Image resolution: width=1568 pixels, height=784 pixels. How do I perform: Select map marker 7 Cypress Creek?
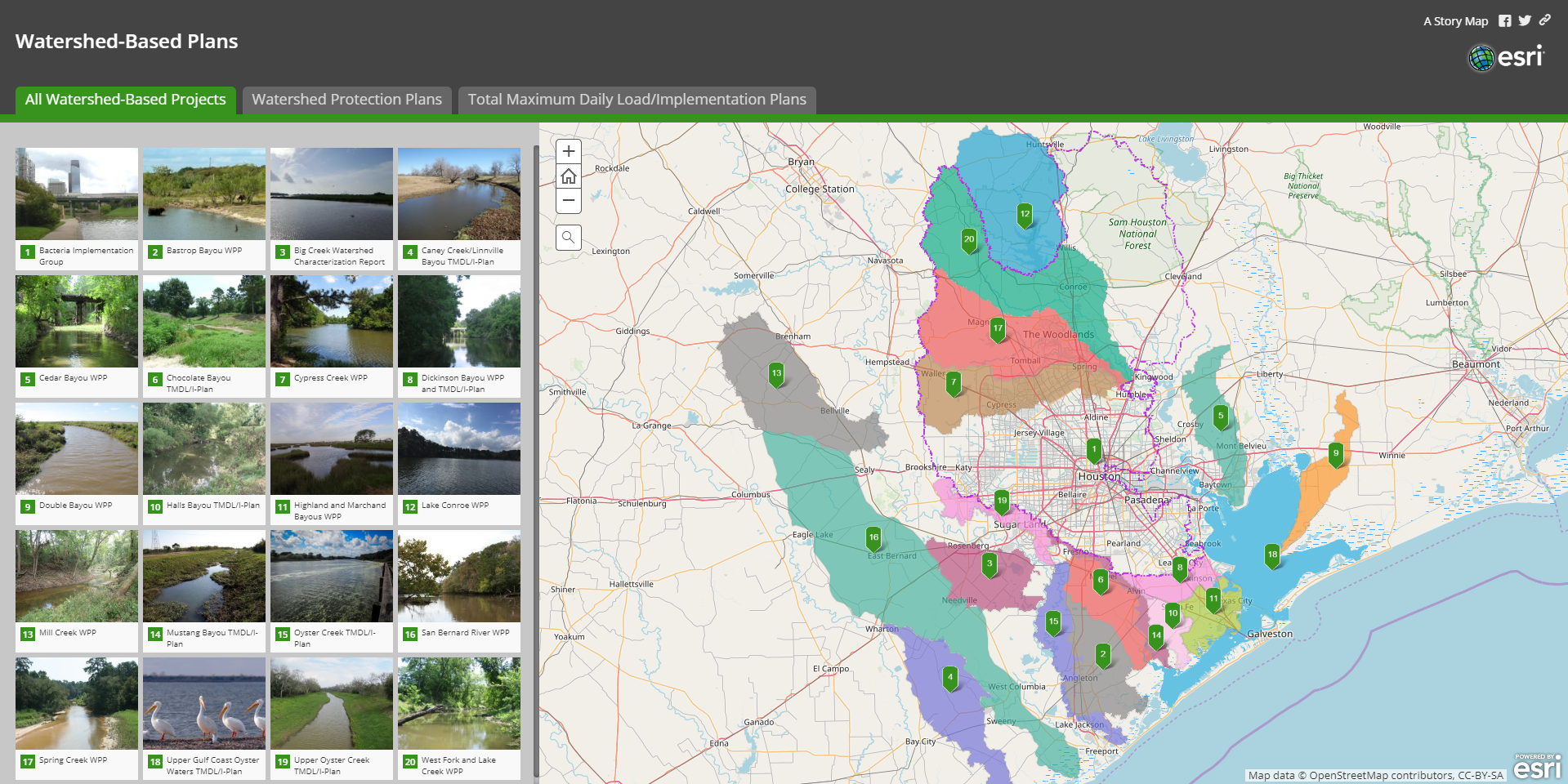click(954, 384)
